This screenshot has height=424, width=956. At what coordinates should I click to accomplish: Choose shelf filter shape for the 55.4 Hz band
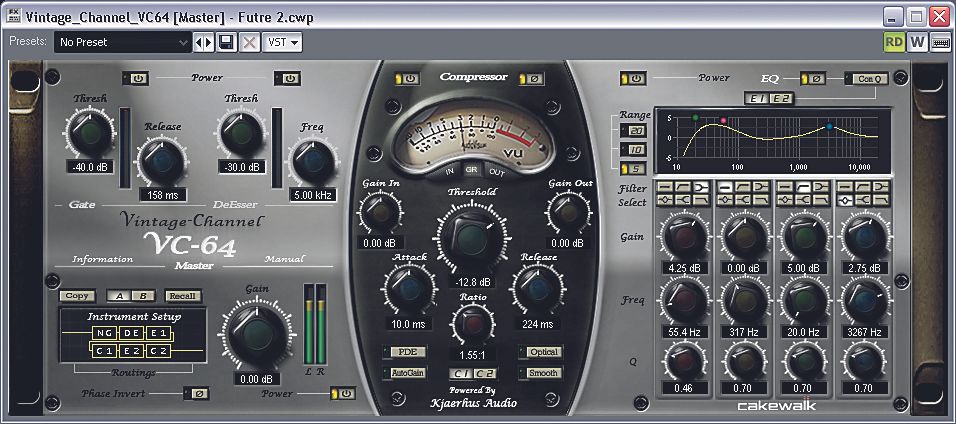(x=683, y=187)
